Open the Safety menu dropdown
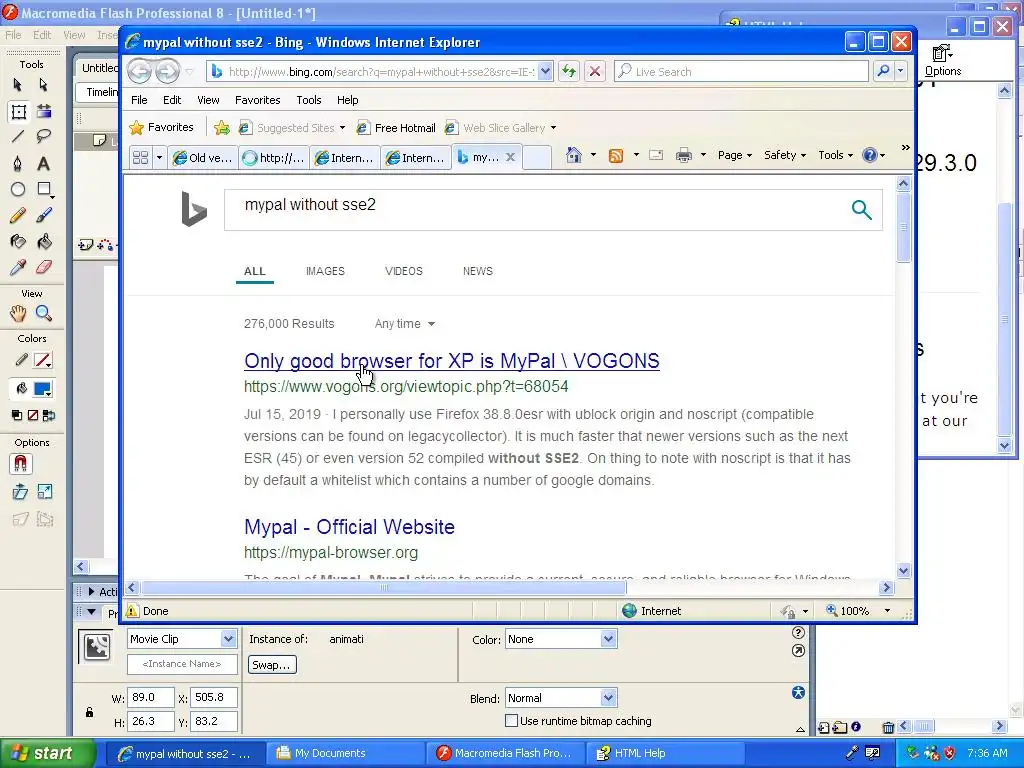Image resolution: width=1024 pixels, height=768 pixels. coord(785,155)
